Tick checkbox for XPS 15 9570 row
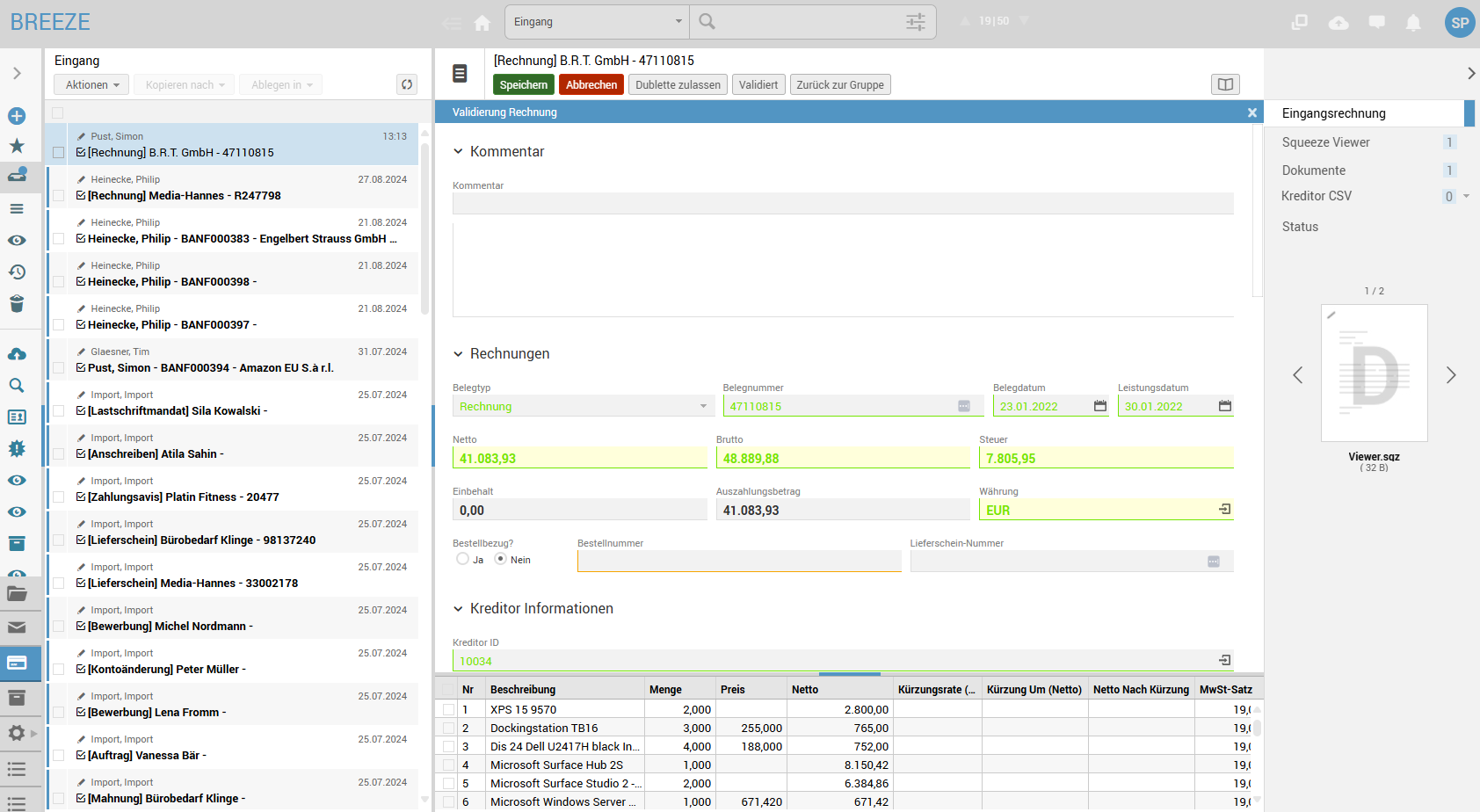1480x812 pixels. [x=449, y=709]
